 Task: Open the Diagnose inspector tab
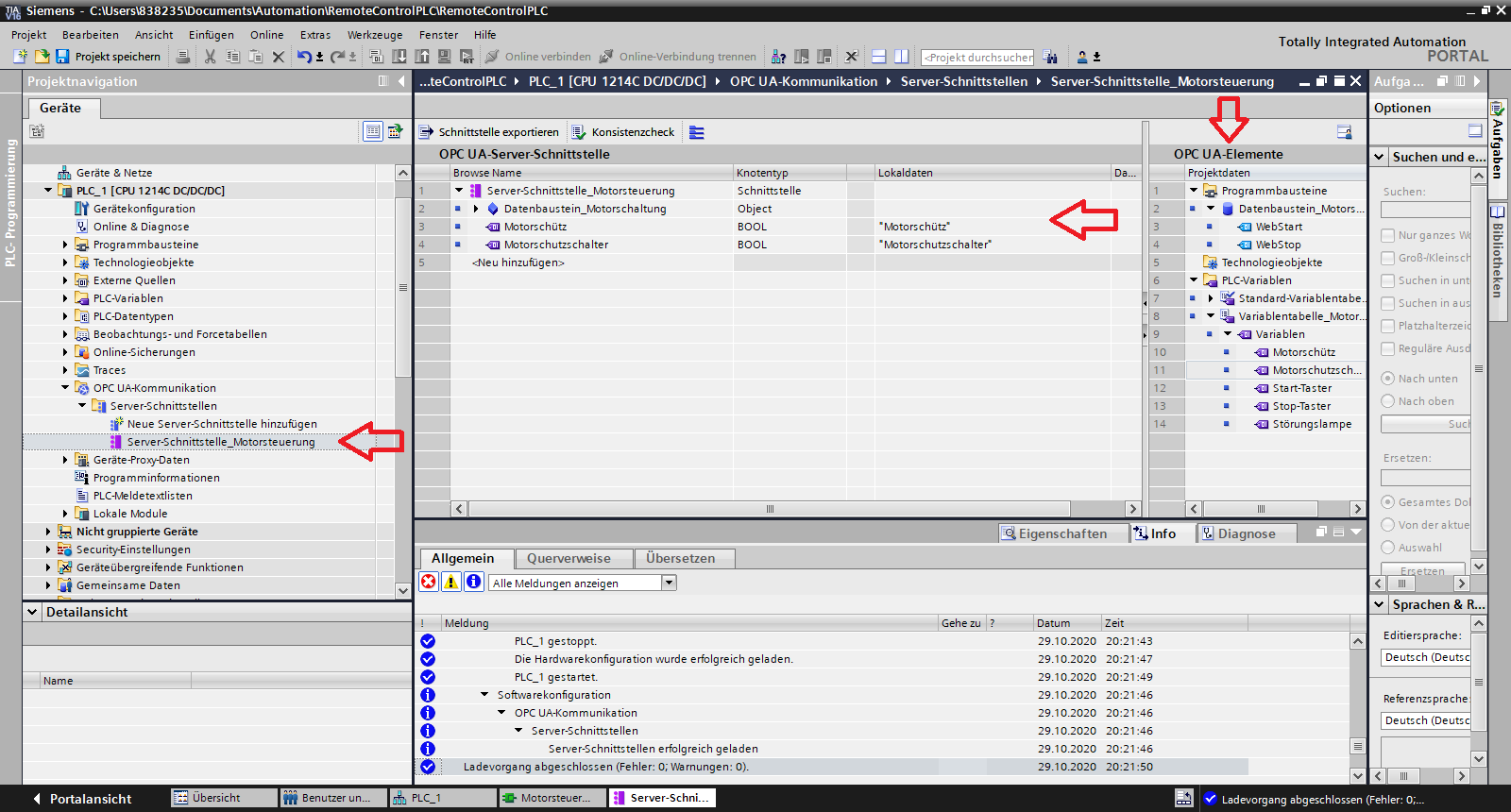1247,533
